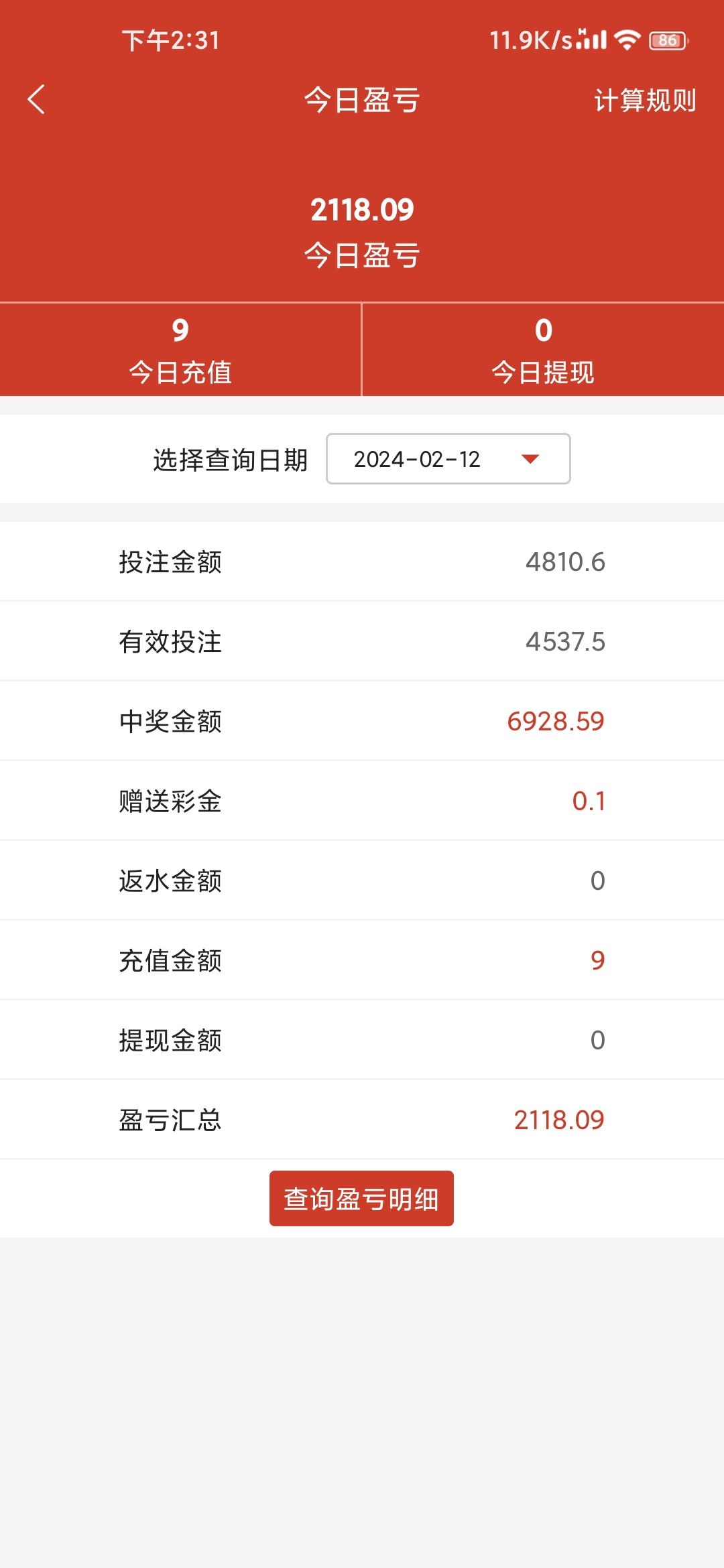724x1568 pixels.
Task: Tap the 下午2:31 clock in status bar
Action: coord(170,40)
